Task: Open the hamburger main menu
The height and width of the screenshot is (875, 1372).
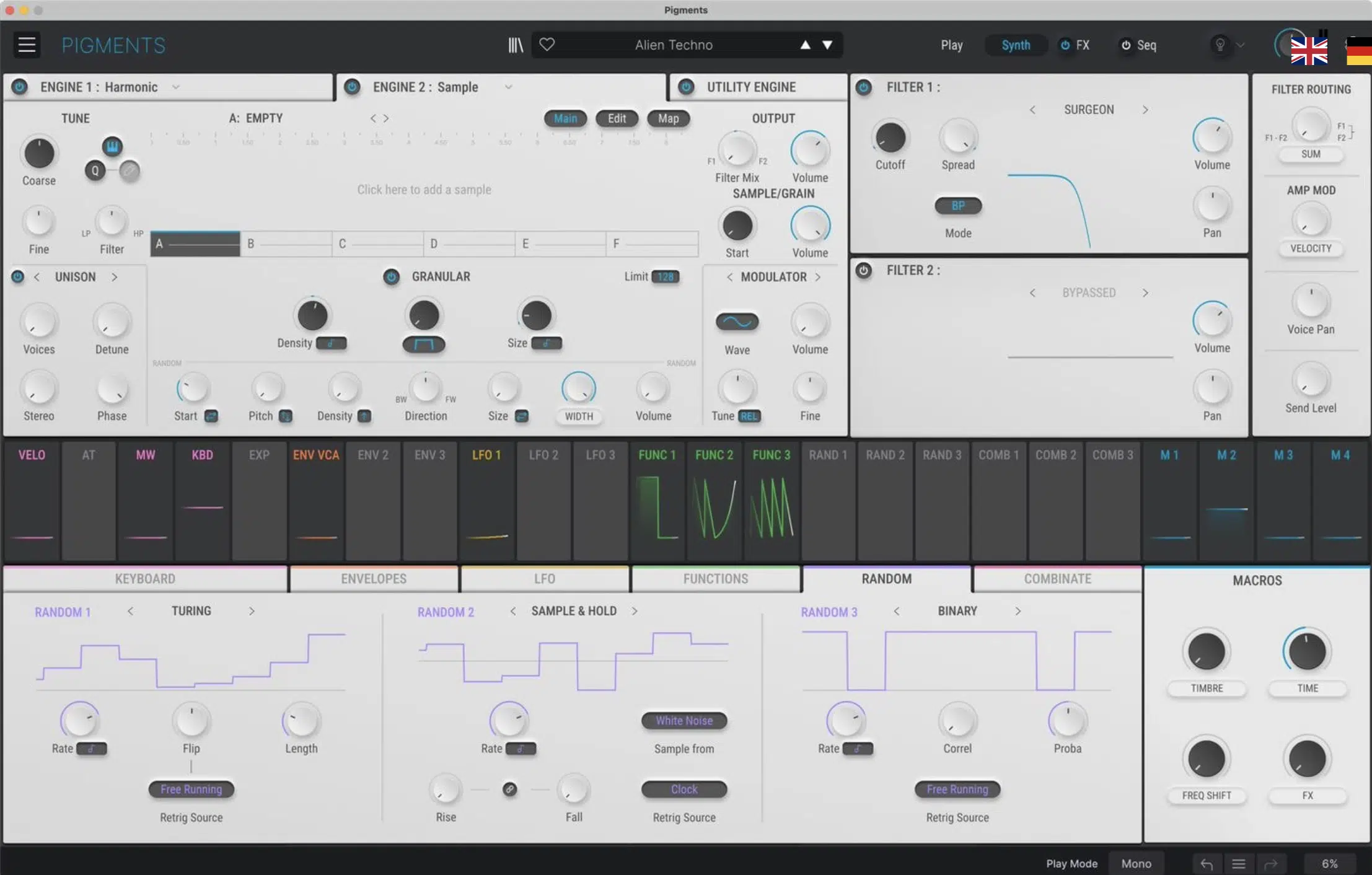Action: (27, 45)
